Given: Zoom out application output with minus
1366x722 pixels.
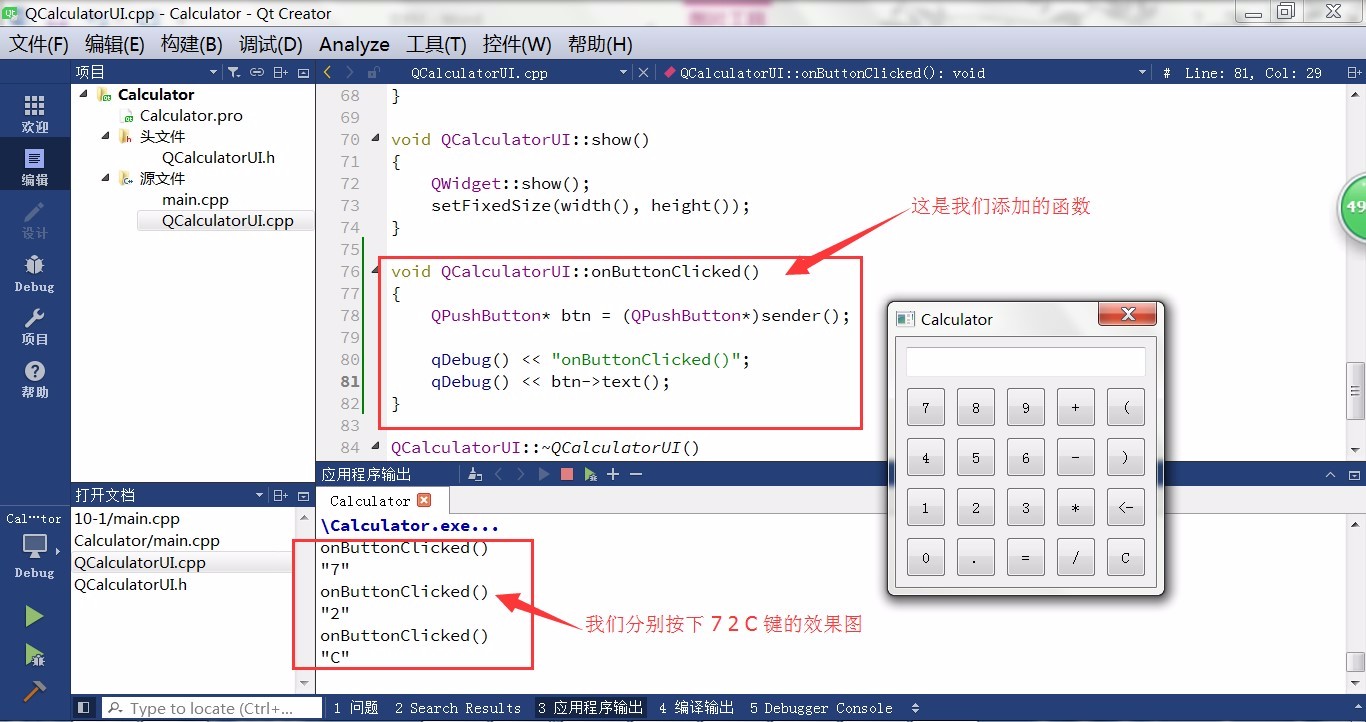Looking at the screenshot, I should 635,474.
